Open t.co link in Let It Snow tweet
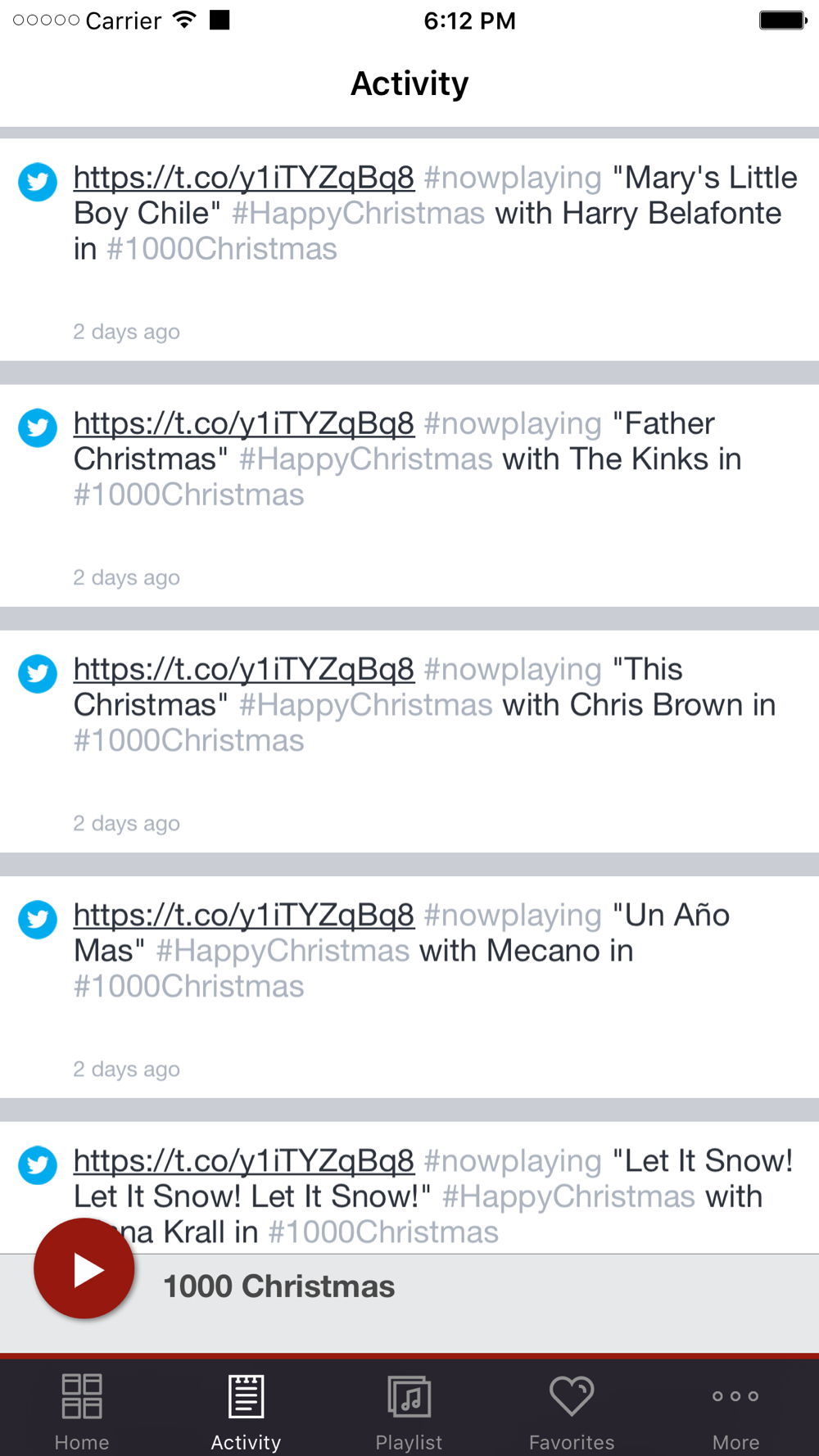The height and width of the screenshot is (1456, 819). 244,1160
